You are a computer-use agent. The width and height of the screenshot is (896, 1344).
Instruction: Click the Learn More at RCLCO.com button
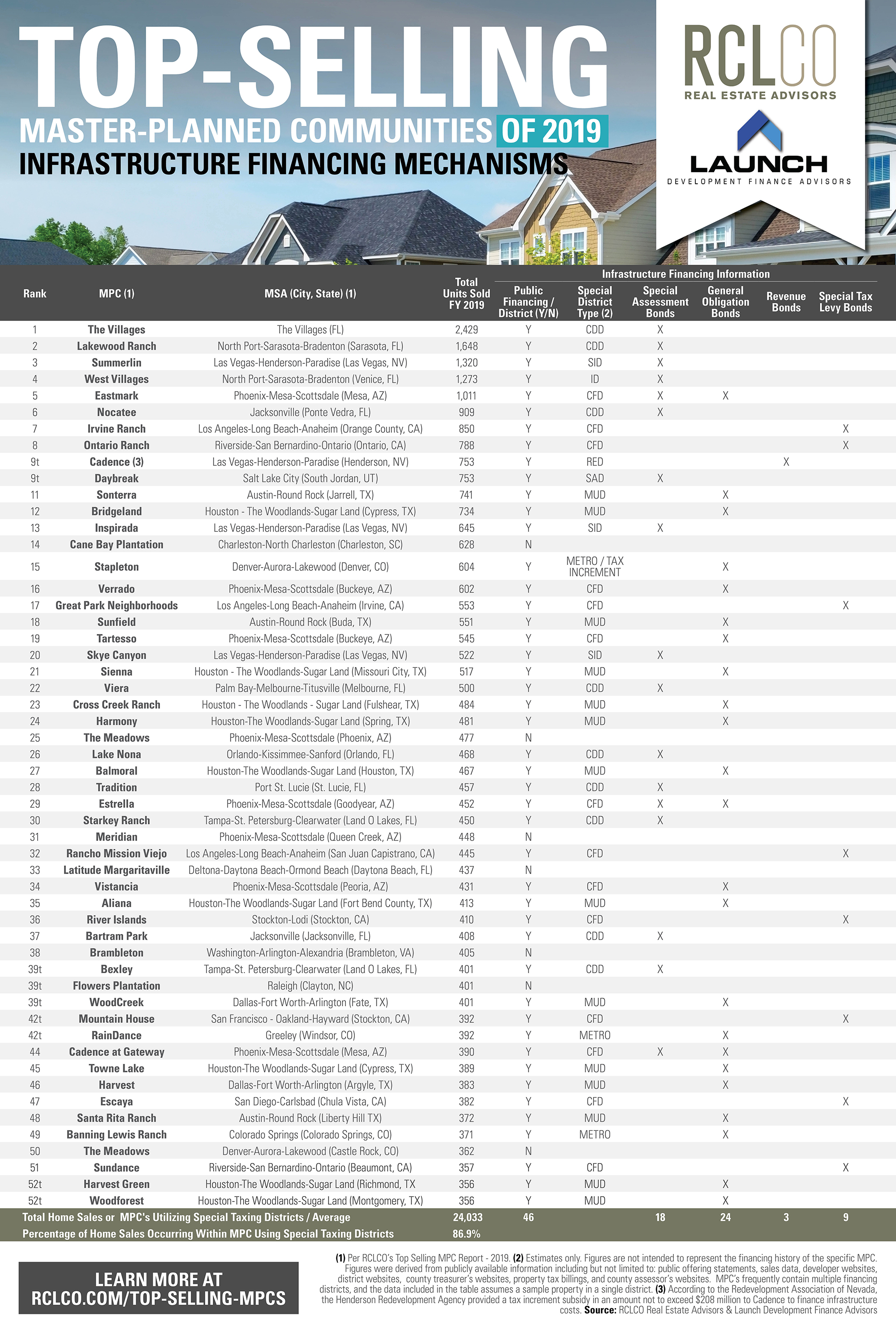click(158, 1288)
